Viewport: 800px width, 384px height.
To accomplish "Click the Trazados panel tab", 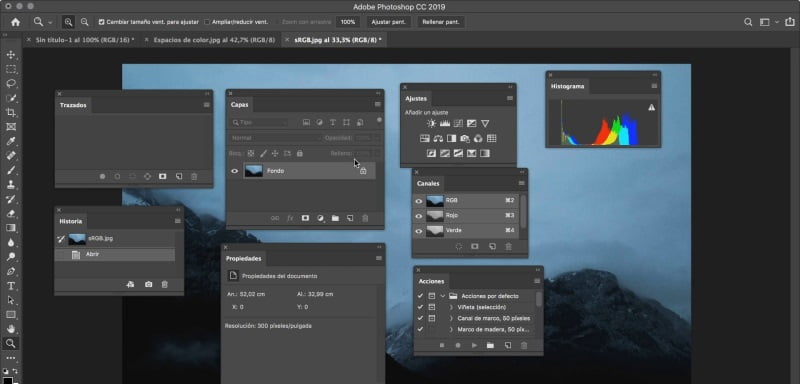I will (73, 105).
